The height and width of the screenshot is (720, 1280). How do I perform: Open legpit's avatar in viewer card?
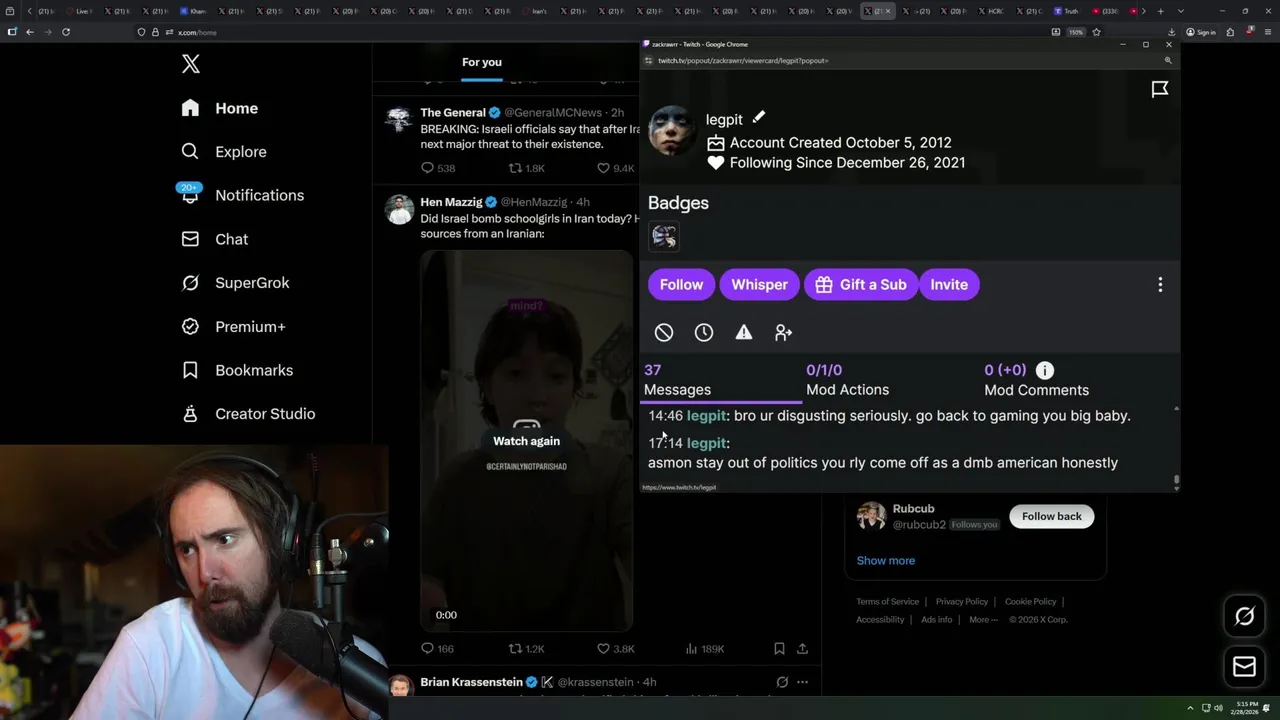(672, 130)
